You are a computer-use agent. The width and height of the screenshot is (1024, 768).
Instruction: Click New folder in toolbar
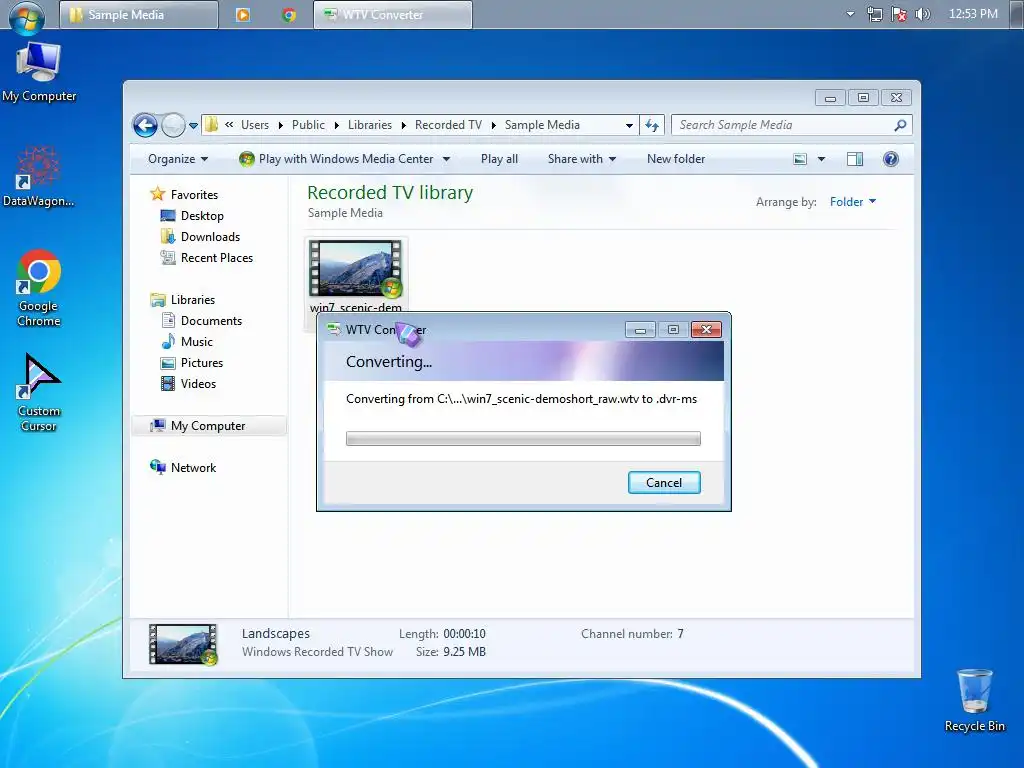coord(676,159)
